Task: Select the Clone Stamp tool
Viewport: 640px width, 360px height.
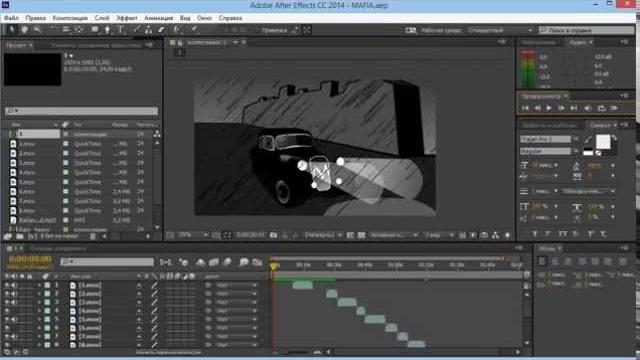Action: tap(148, 29)
